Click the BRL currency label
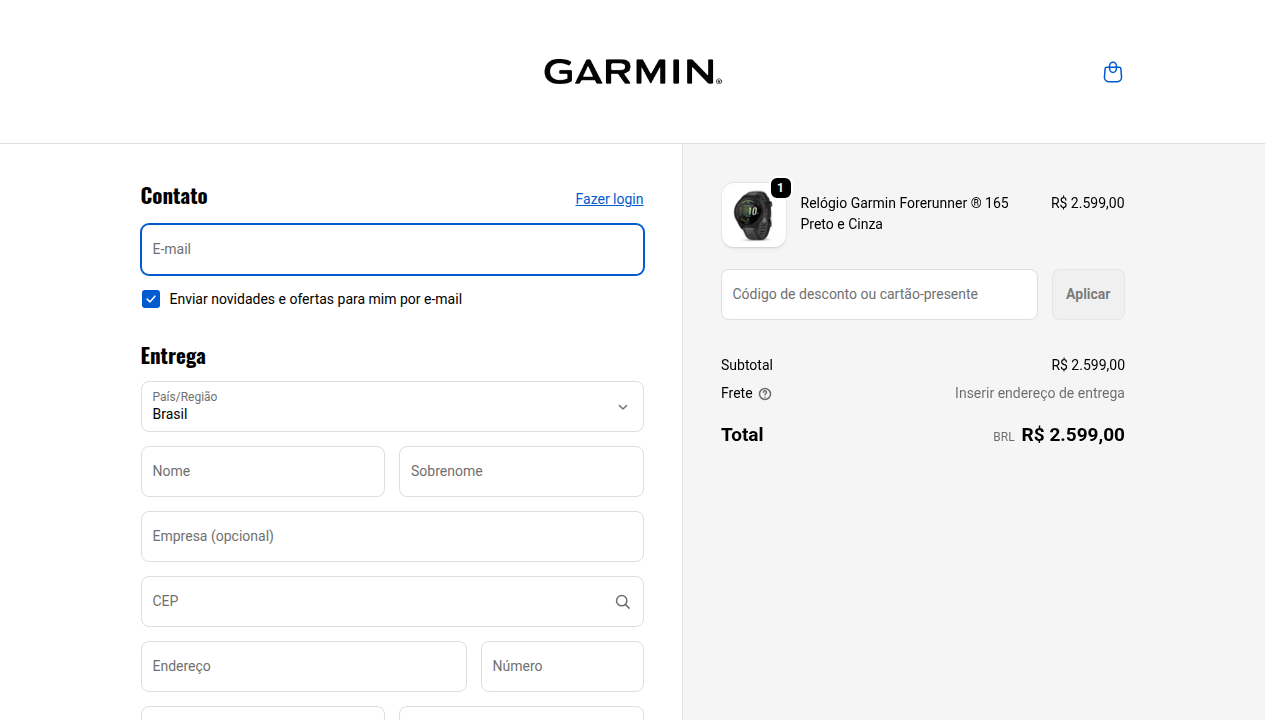Screen dimensions: 1280x720 coord(1004,437)
